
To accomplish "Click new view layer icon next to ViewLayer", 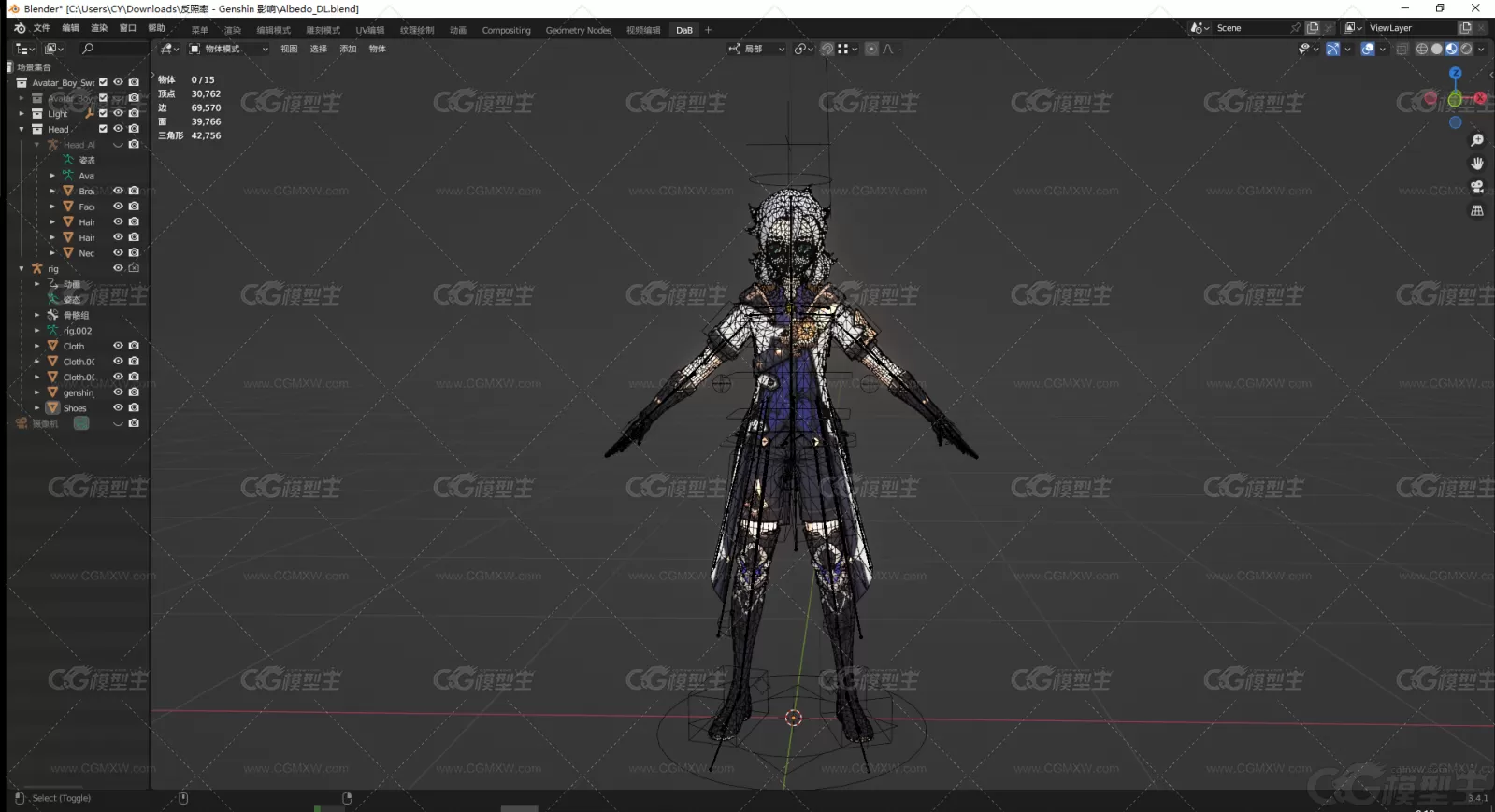I will (1466, 28).
